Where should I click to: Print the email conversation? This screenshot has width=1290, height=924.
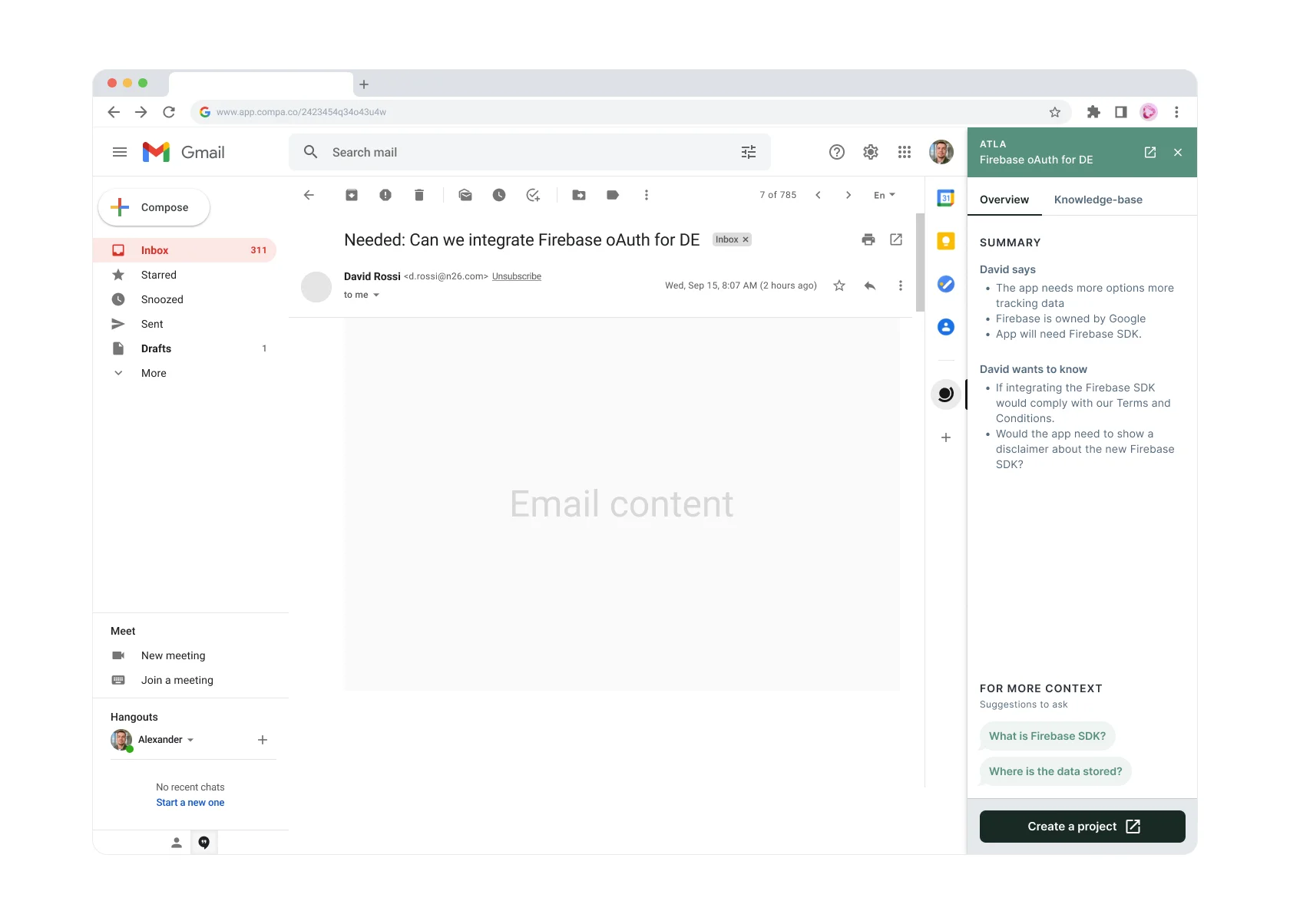[868, 239]
